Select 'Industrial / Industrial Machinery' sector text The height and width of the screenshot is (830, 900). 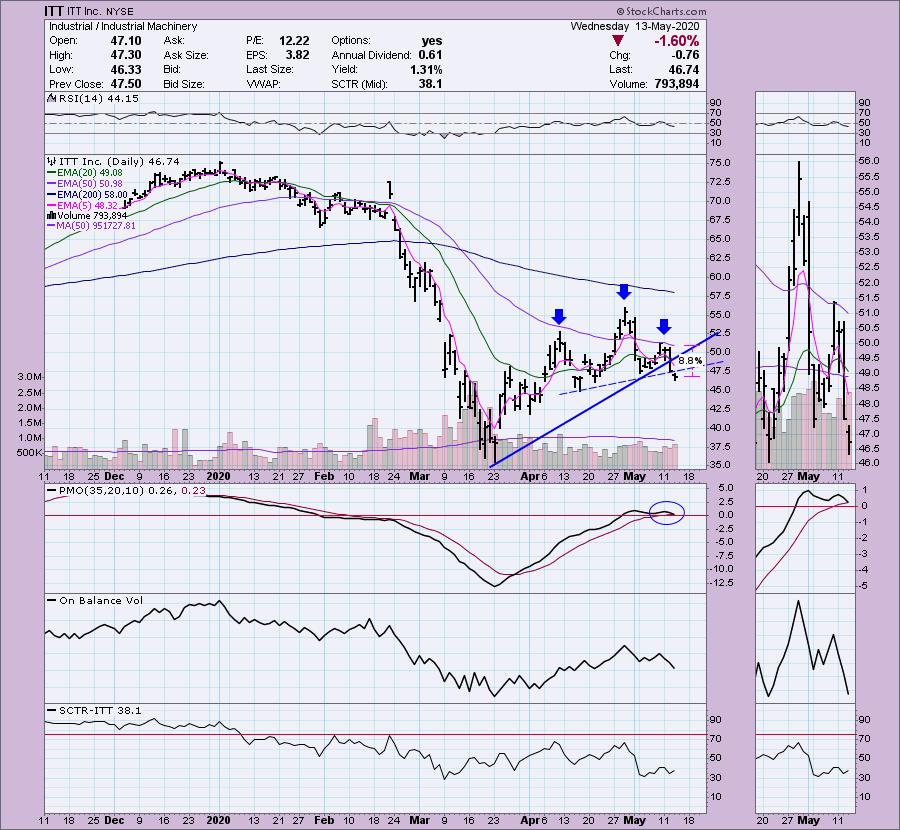pos(123,26)
